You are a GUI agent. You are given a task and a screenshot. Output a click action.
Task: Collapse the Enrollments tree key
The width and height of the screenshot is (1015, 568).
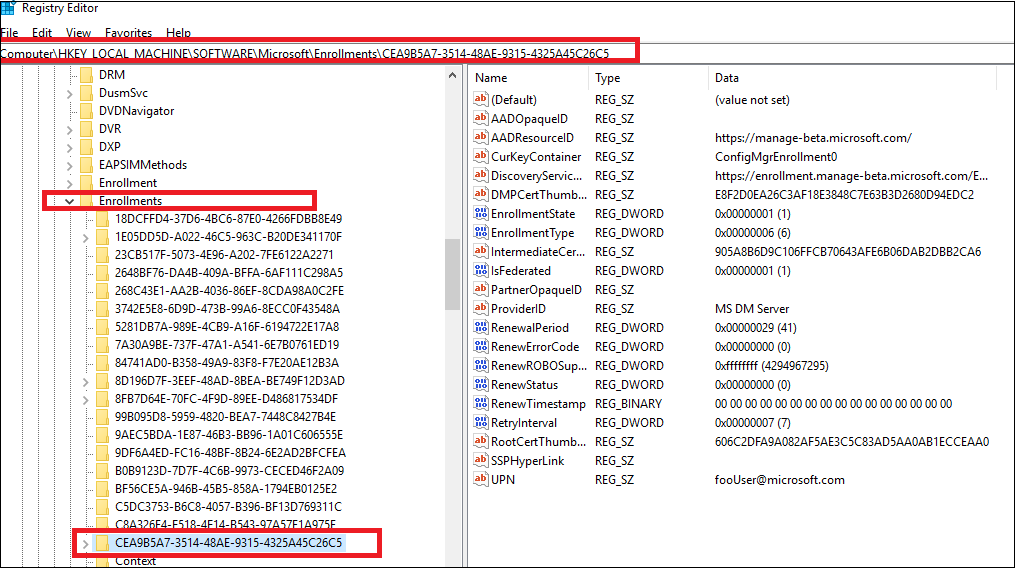click(69, 201)
